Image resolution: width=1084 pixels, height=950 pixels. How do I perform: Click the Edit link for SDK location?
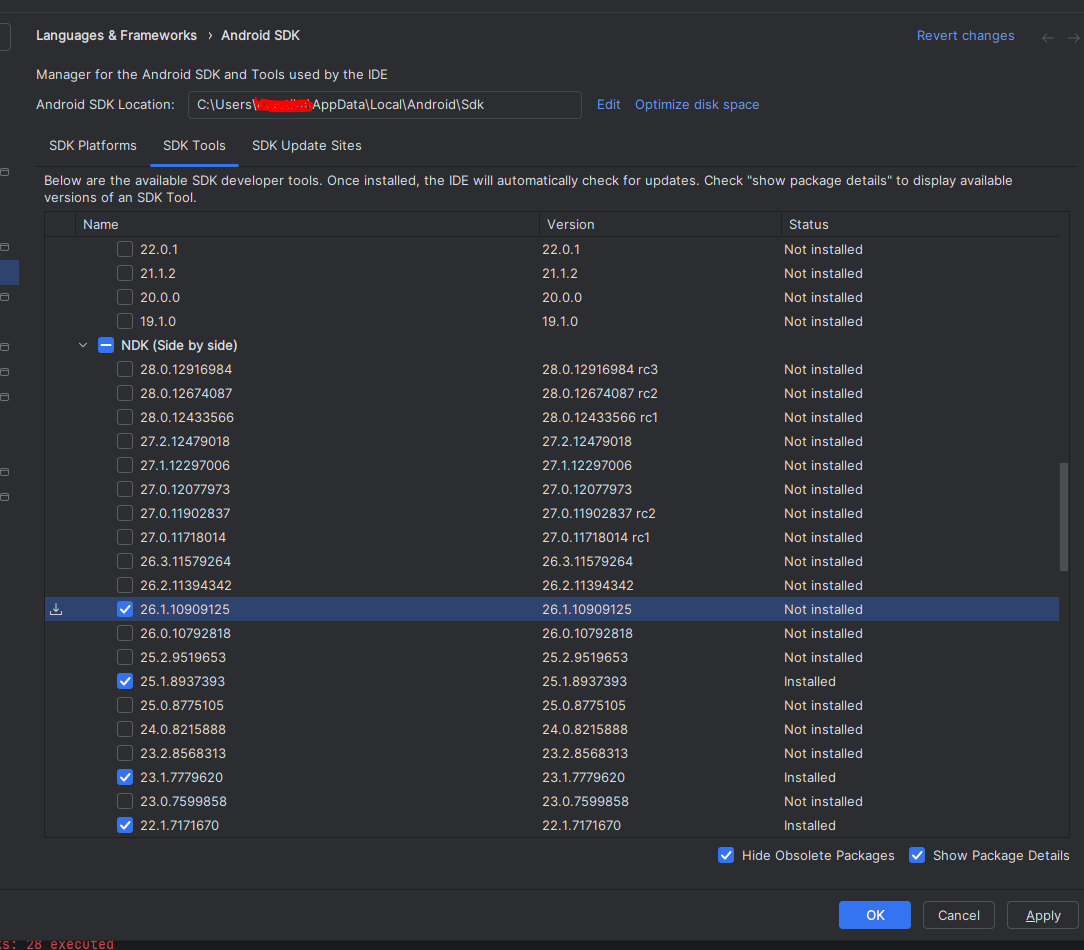click(x=608, y=104)
